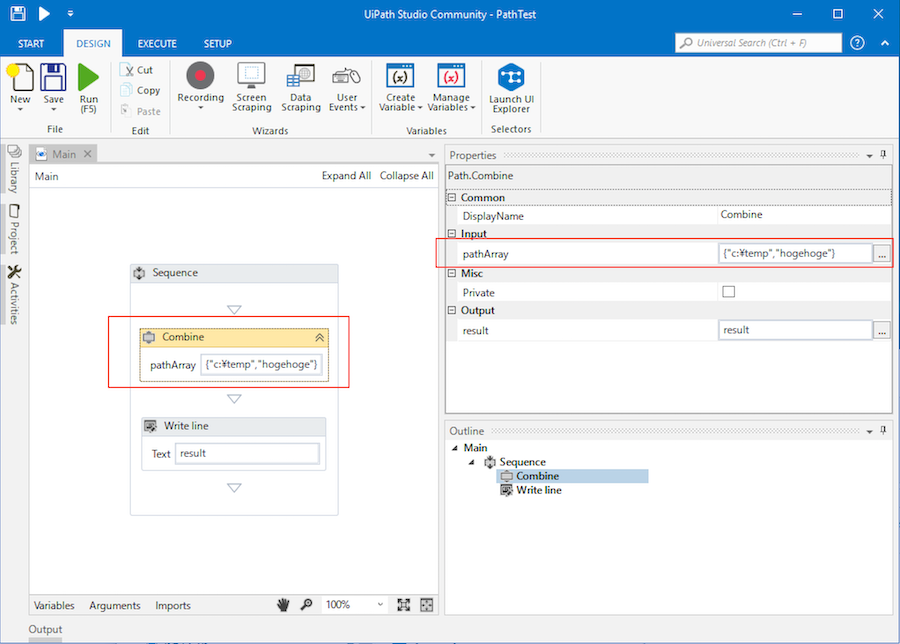Click Collapse All in designer
This screenshot has width=900, height=644.
pyautogui.click(x=406, y=176)
